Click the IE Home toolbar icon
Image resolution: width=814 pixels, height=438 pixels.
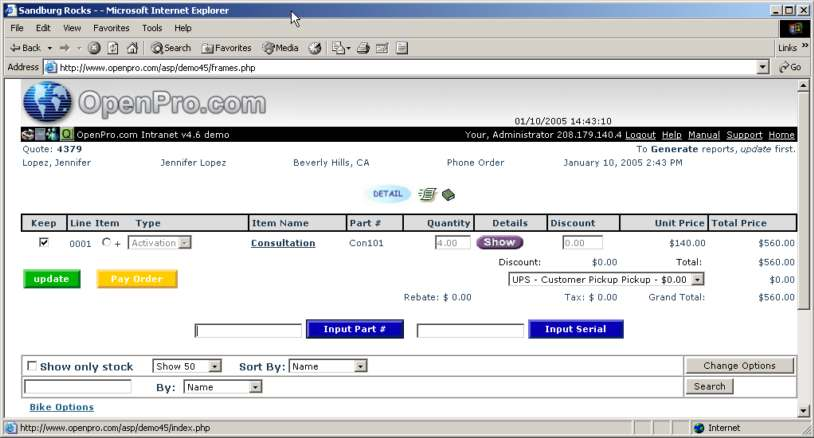pos(132,47)
